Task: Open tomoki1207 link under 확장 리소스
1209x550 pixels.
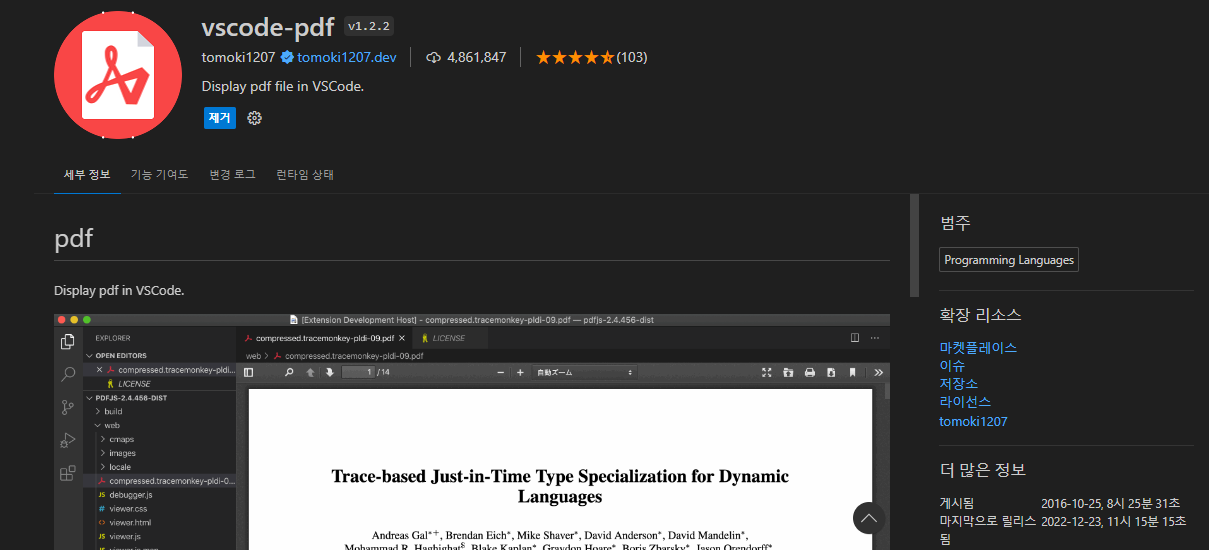Action: (x=973, y=421)
